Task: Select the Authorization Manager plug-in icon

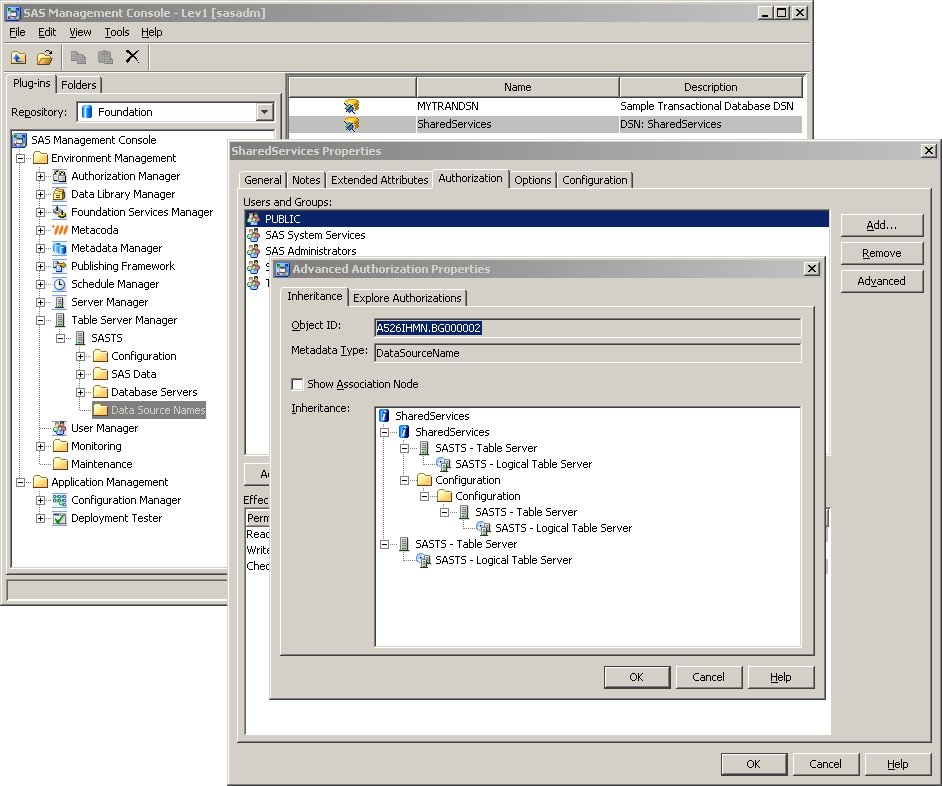Action: tap(59, 176)
